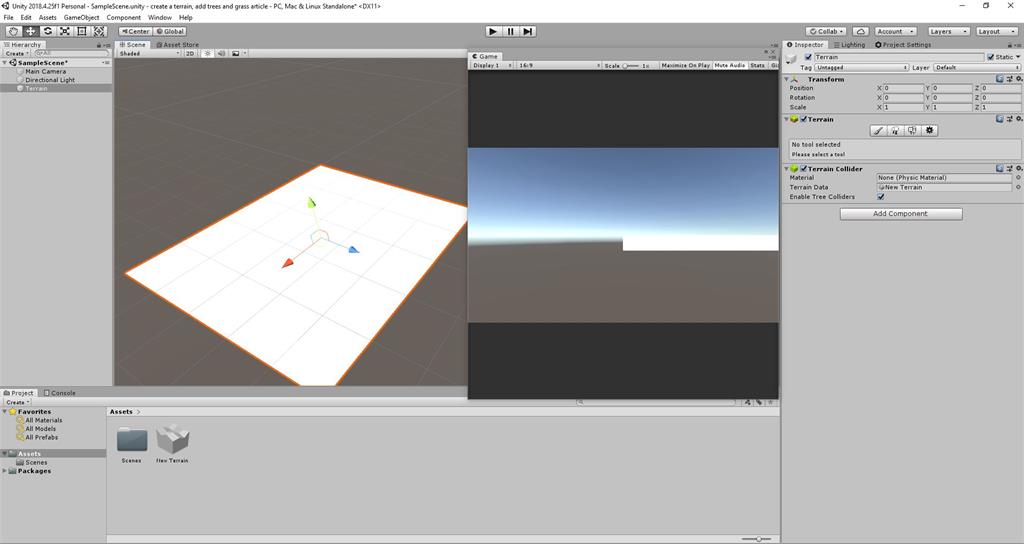Screen dimensions: 1024x544
Task: Toggle scene audio speaker icon
Action: 221,54
